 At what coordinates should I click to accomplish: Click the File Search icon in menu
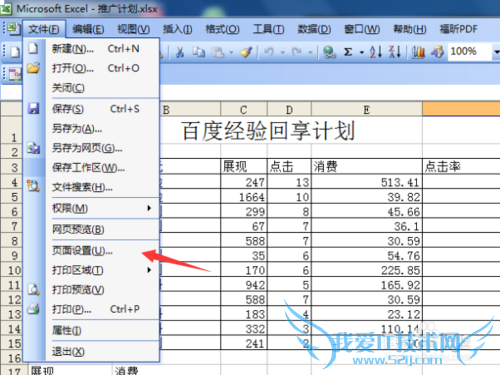[33, 186]
